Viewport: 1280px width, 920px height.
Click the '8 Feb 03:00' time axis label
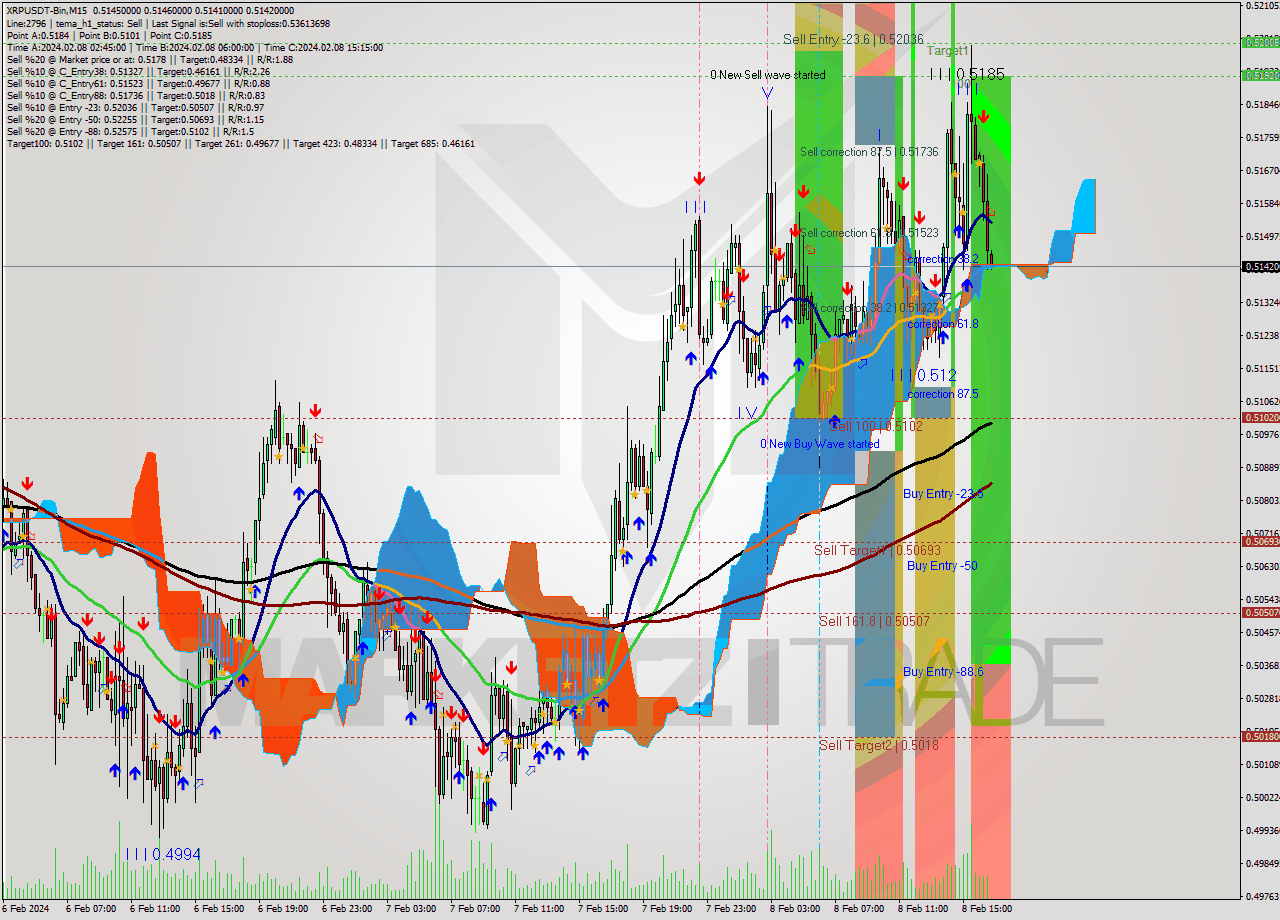[794, 909]
